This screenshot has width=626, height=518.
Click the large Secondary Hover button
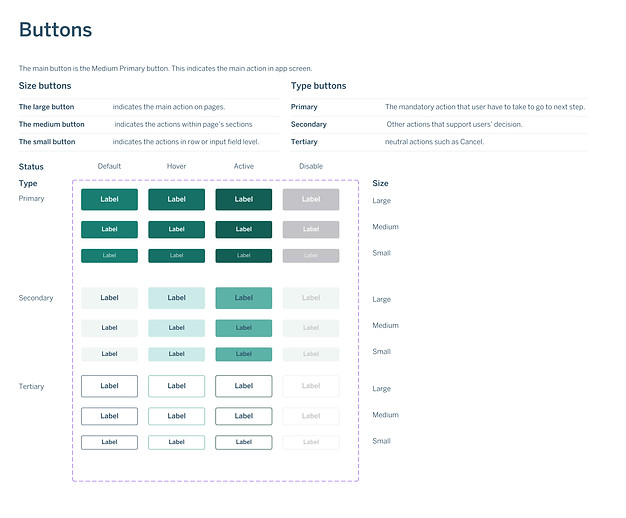(176, 298)
